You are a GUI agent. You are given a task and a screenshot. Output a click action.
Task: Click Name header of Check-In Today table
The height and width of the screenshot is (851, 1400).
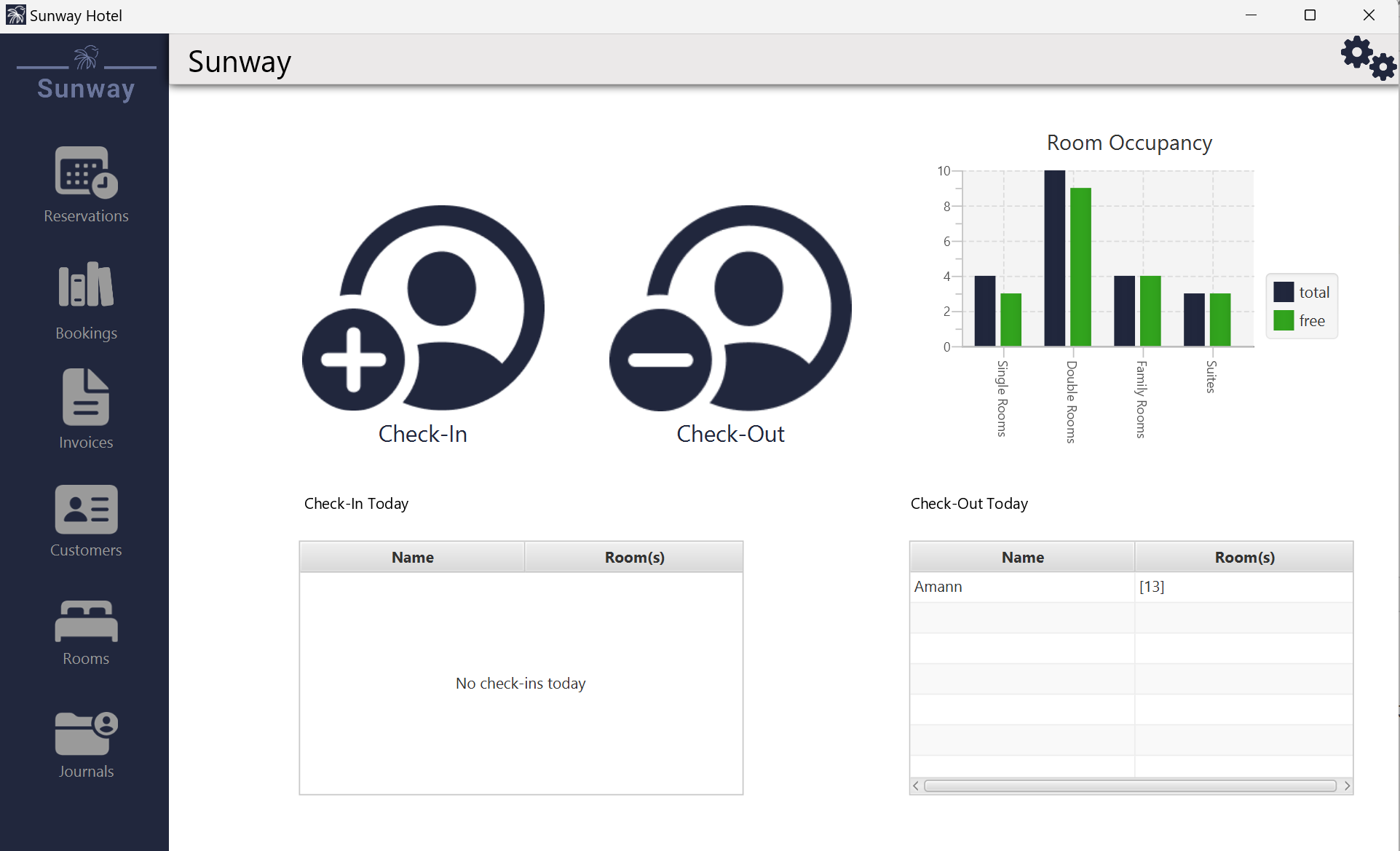point(412,557)
